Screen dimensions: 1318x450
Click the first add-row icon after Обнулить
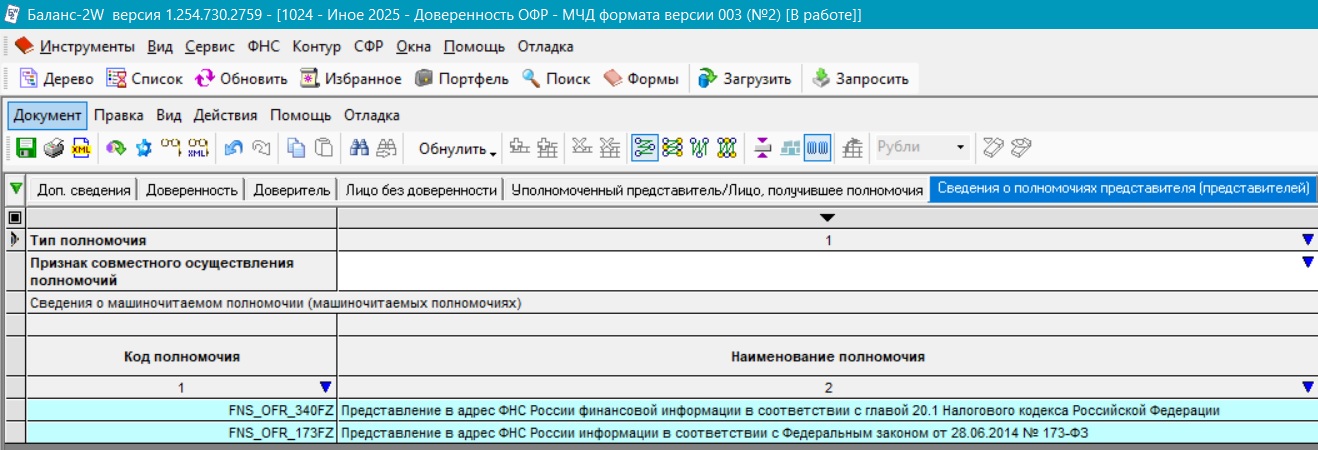(520, 148)
